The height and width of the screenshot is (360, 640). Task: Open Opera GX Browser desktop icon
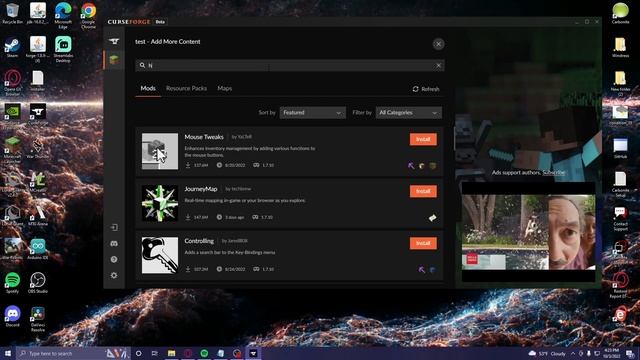12,82
